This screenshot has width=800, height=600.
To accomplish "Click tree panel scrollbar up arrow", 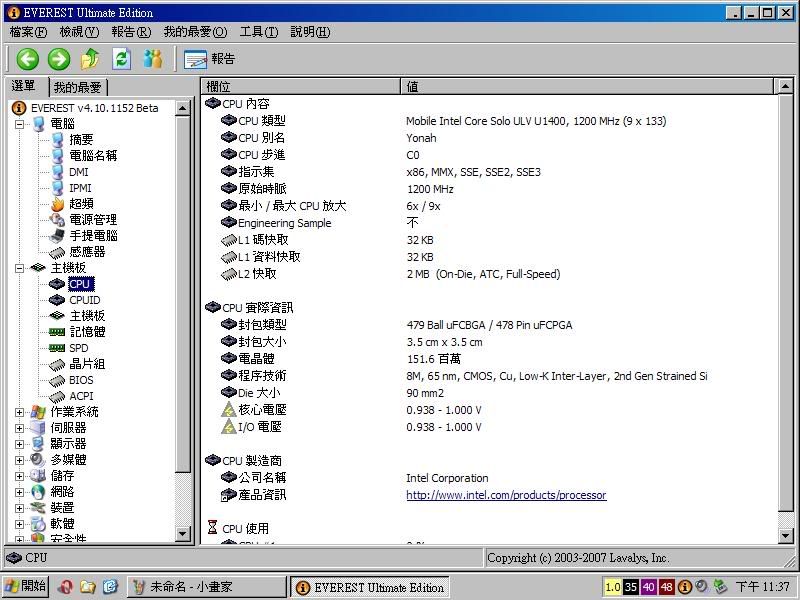I will [183, 108].
